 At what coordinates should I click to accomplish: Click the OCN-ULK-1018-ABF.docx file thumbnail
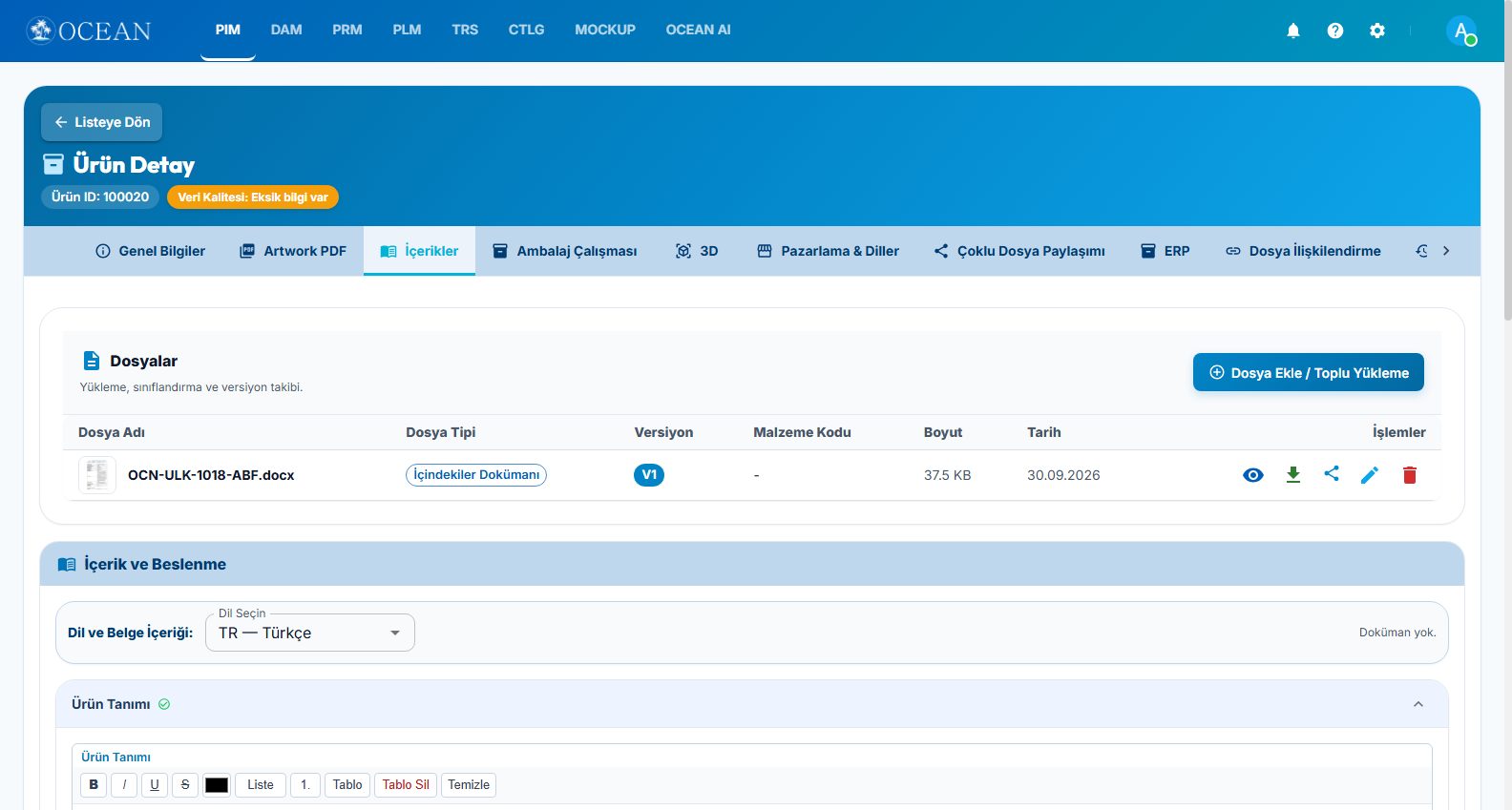(x=97, y=475)
